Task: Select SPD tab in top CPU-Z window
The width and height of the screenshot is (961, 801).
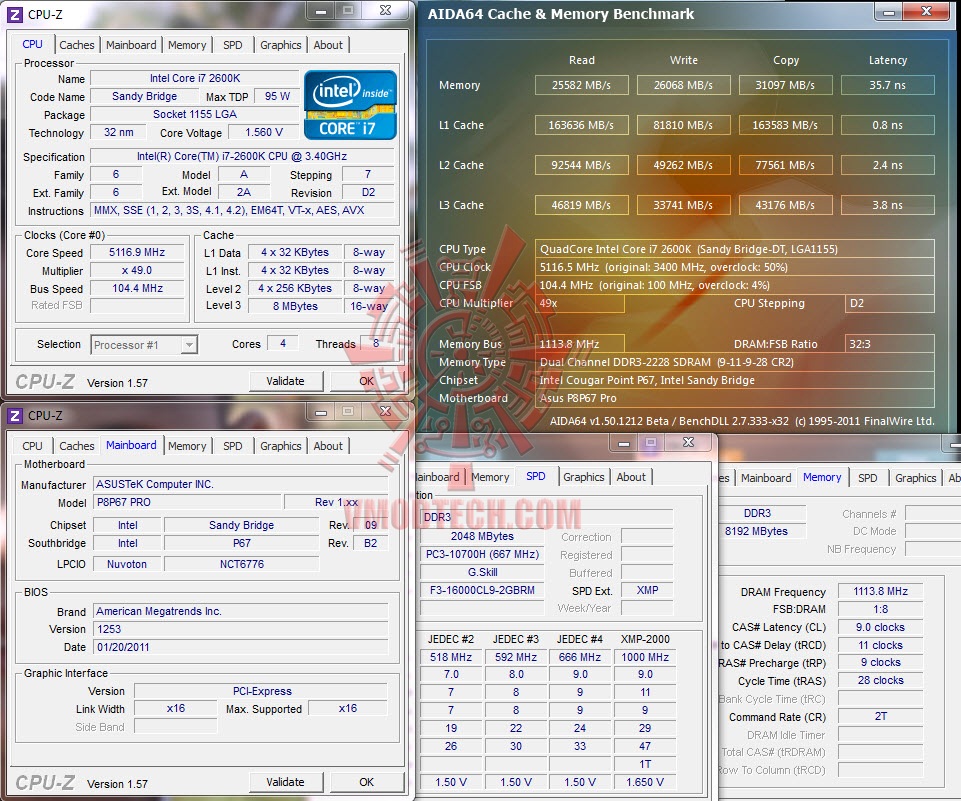Action: click(x=232, y=45)
